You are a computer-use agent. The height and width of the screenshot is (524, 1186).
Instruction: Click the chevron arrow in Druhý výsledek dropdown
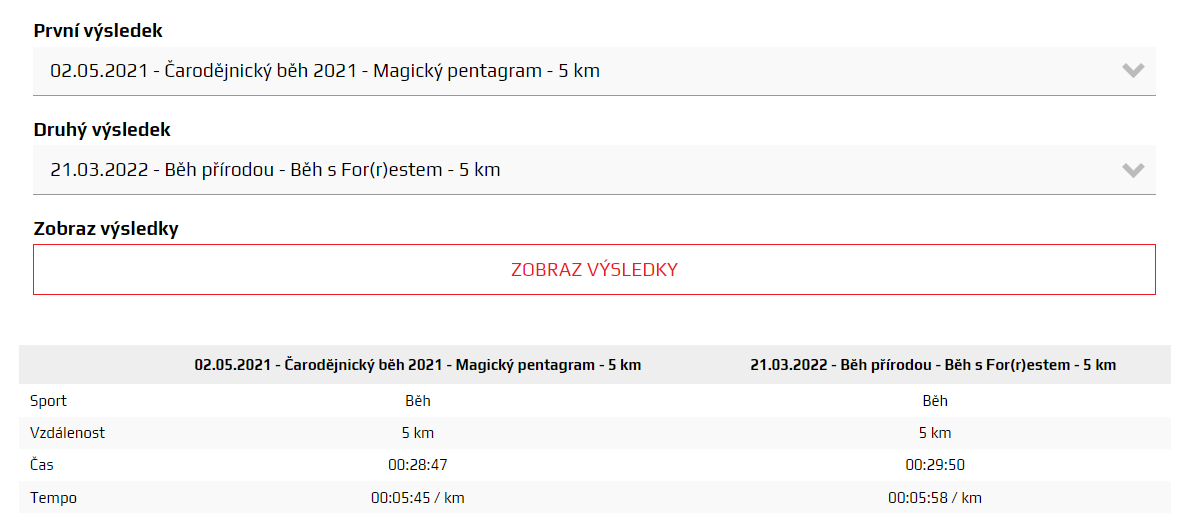tap(1132, 170)
